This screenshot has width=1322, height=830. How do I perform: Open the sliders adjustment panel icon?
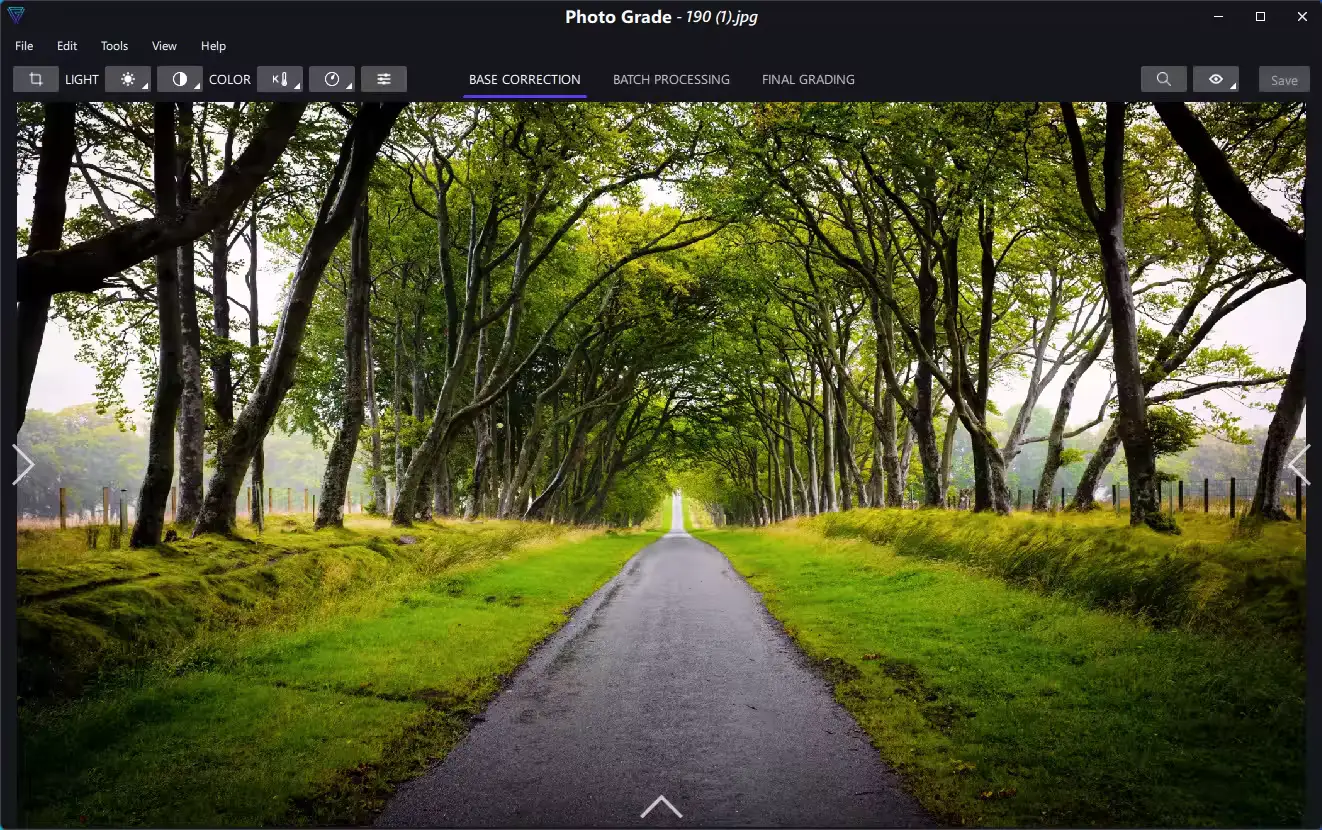pyautogui.click(x=384, y=78)
